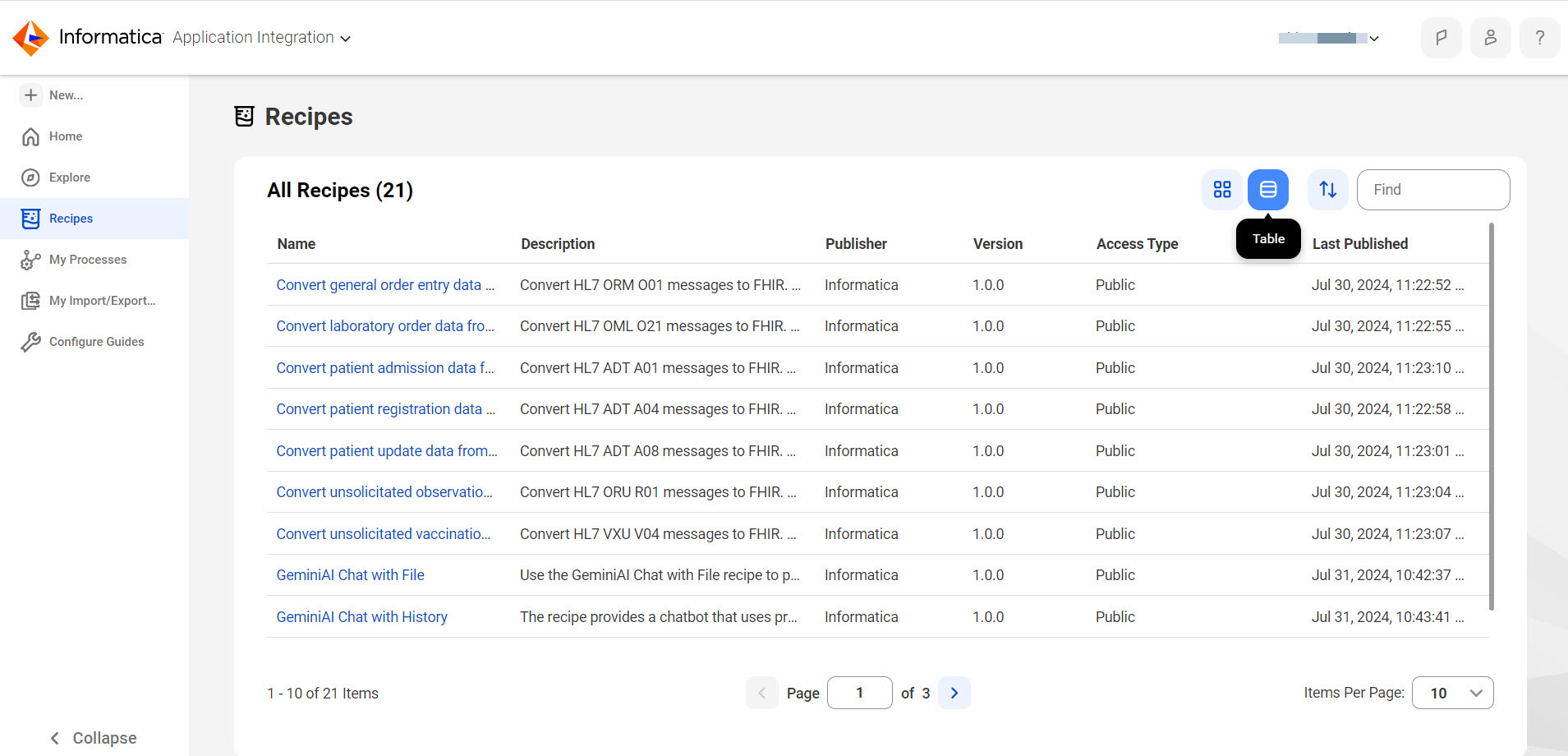Switch to Table view
Image resolution: width=1568 pixels, height=756 pixels.
(1268, 190)
